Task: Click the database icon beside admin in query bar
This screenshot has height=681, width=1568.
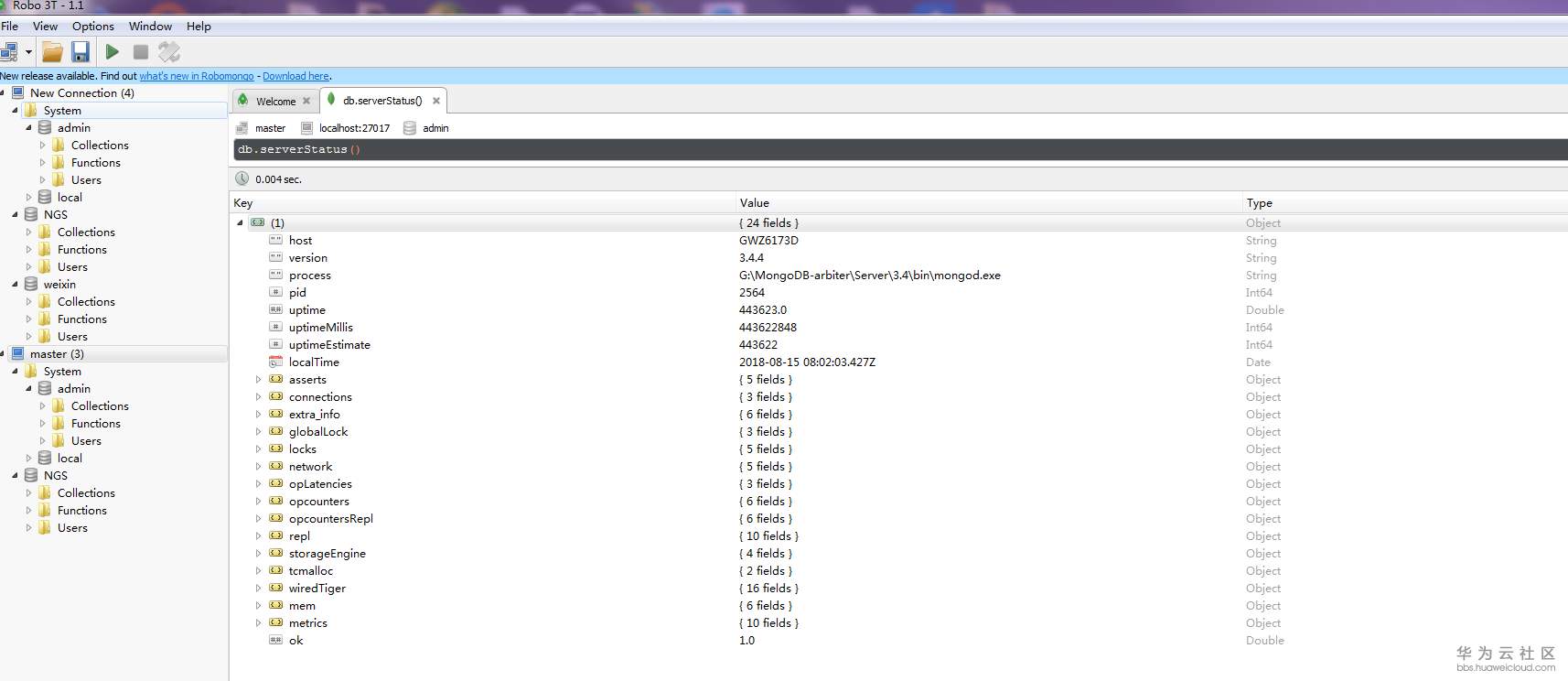Action: (x=410, y=128)
